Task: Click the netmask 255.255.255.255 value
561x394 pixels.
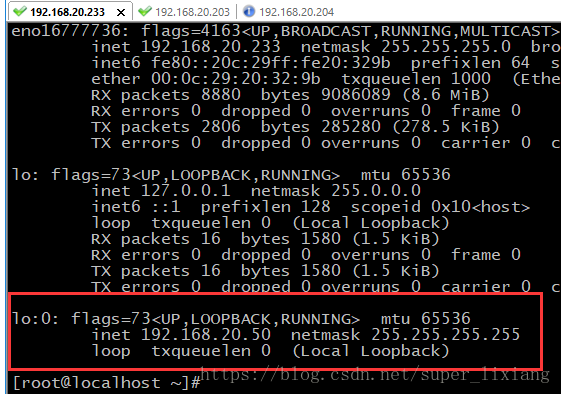Action: [x=445, y=335]
